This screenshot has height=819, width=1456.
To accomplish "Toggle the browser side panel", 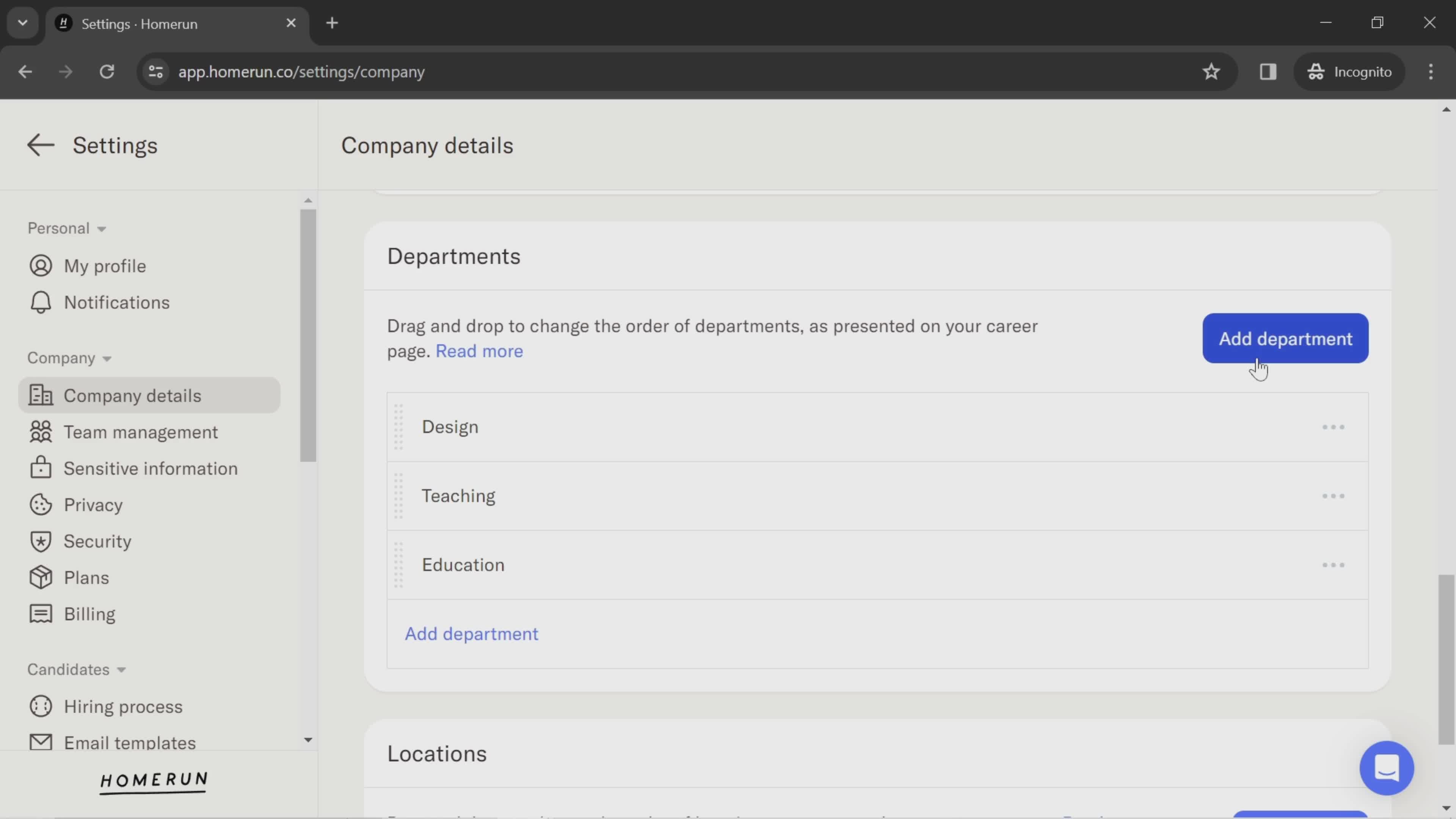I will click(x=1268, y=72).
